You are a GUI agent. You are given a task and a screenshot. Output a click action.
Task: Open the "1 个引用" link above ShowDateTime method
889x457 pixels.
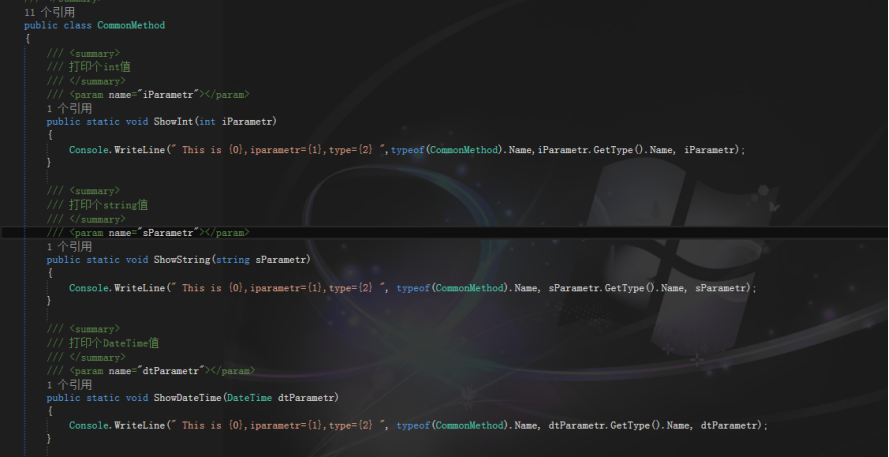click(69, 384)
